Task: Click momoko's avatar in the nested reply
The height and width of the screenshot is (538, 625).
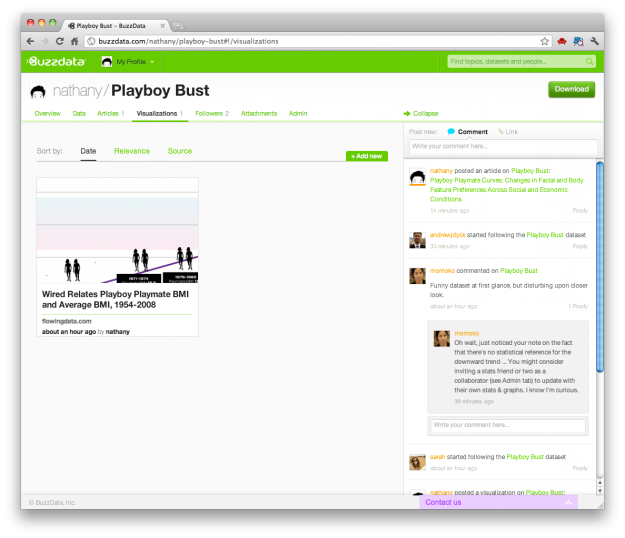Action: [442, 338]
